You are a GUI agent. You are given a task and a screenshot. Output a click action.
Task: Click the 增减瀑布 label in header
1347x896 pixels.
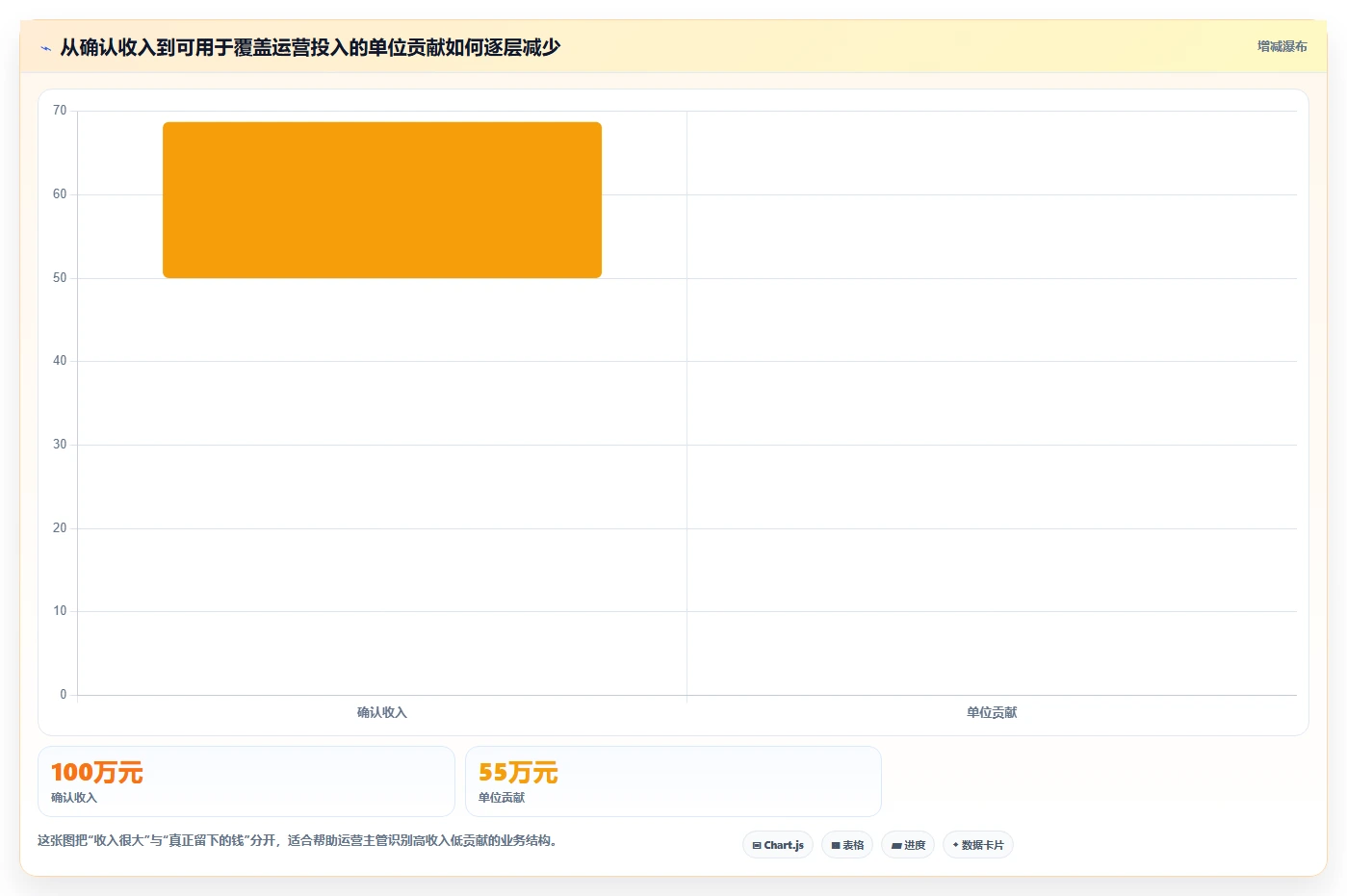[x=1282, y=46]
